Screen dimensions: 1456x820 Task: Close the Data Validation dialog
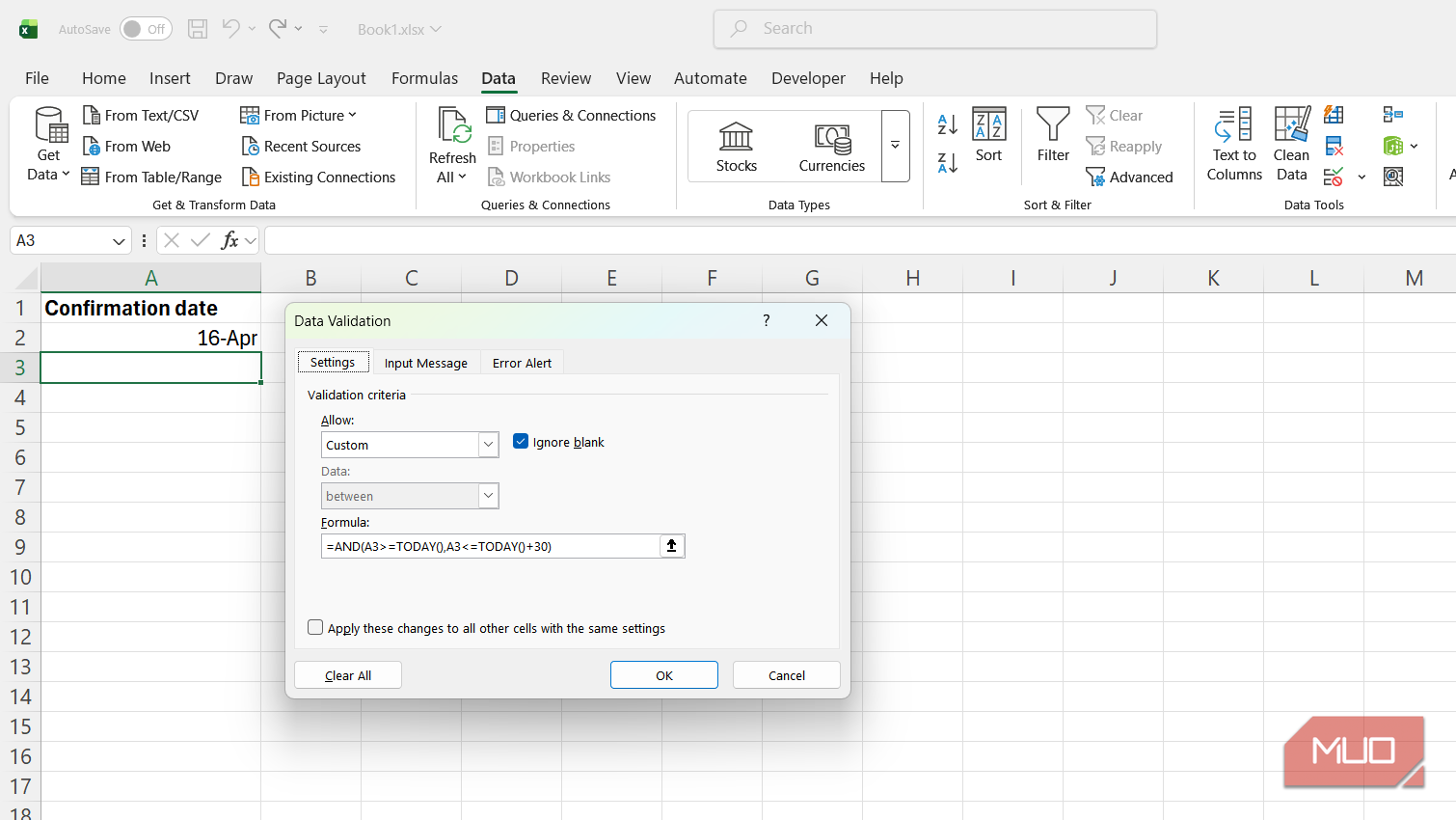tap(822, 320)
